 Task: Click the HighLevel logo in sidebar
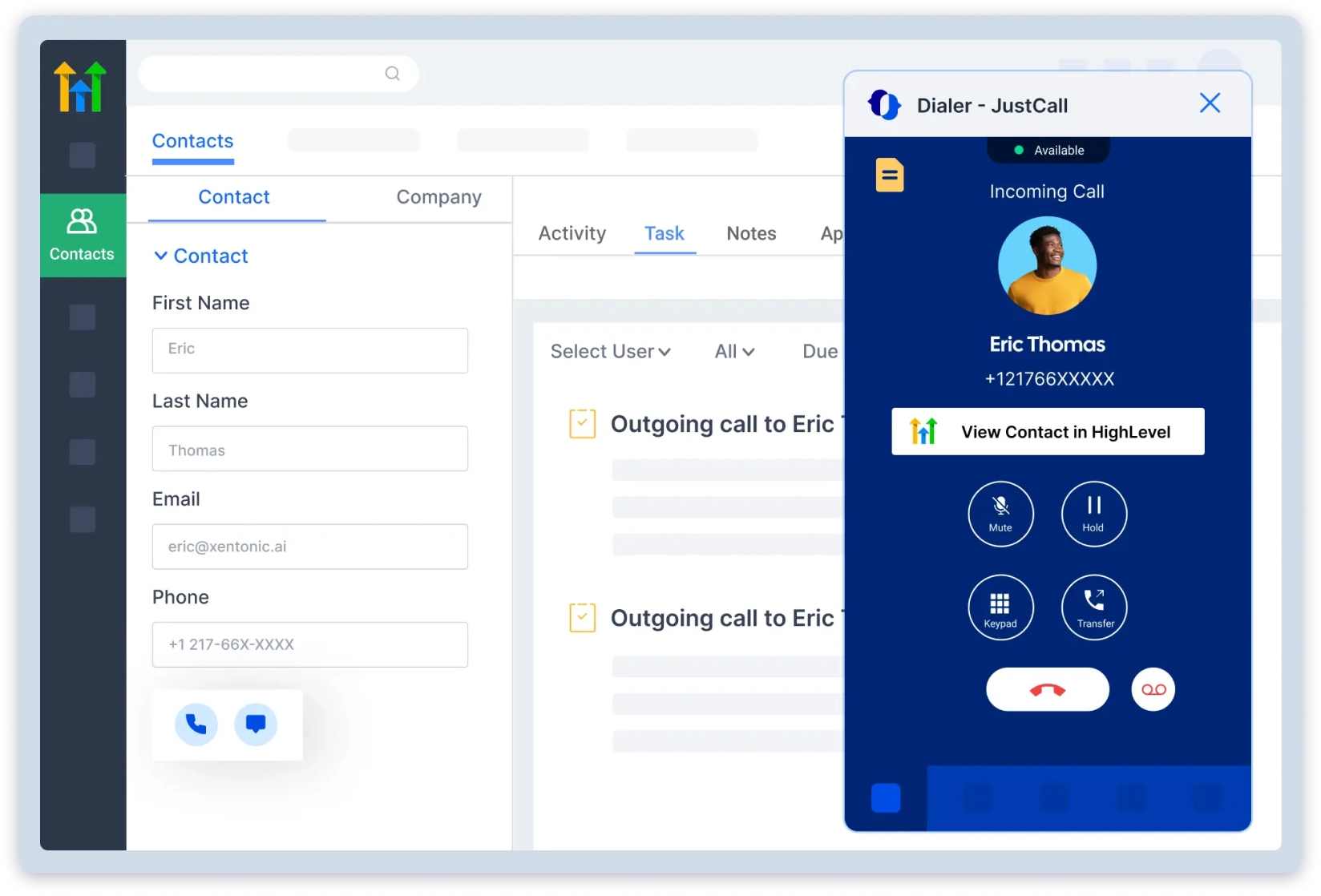coord(79,87)
